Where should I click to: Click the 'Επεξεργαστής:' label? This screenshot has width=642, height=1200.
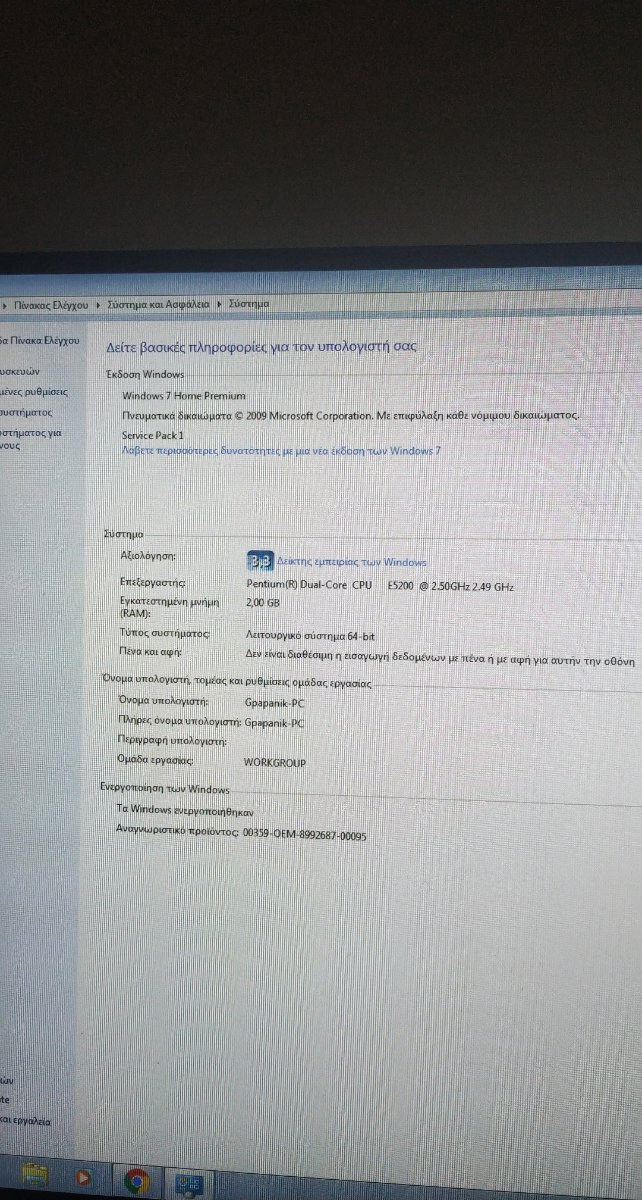pyautogui.click(x=152, y=581)
